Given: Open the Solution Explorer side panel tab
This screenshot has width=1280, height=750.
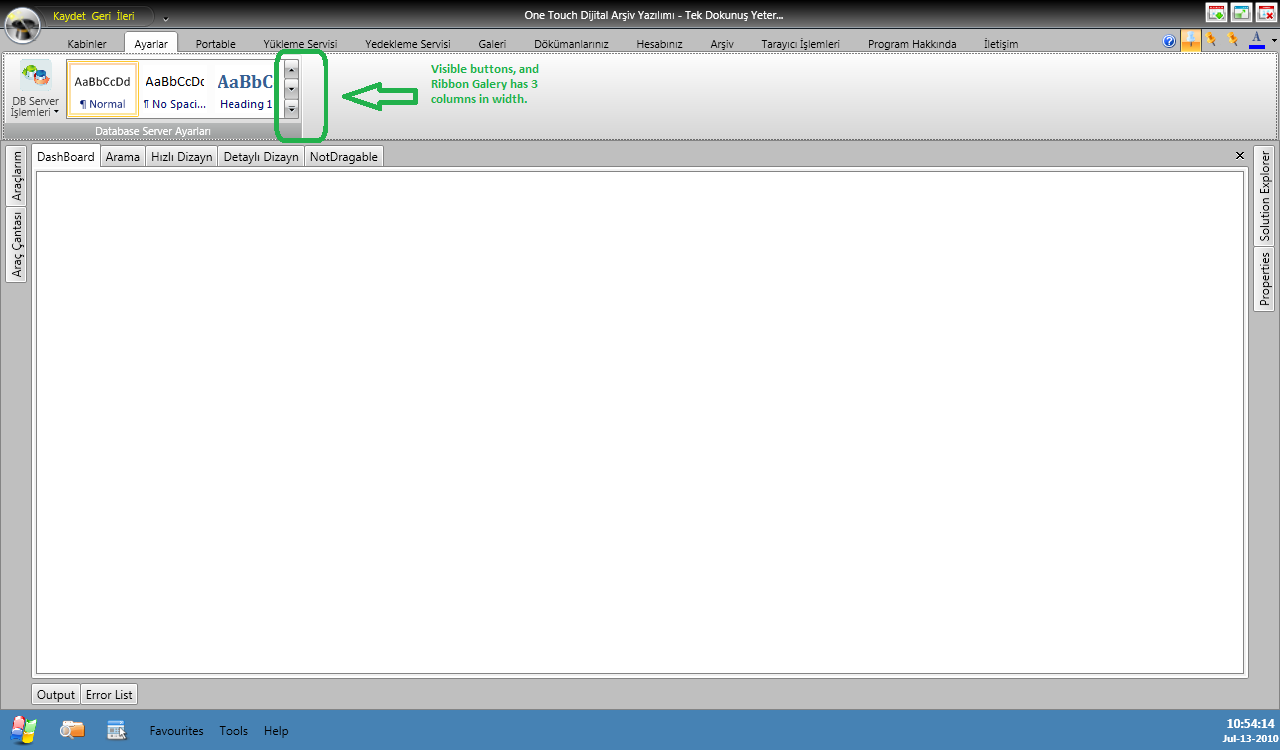Looking at the screenshot, I should click(1265, 196).
